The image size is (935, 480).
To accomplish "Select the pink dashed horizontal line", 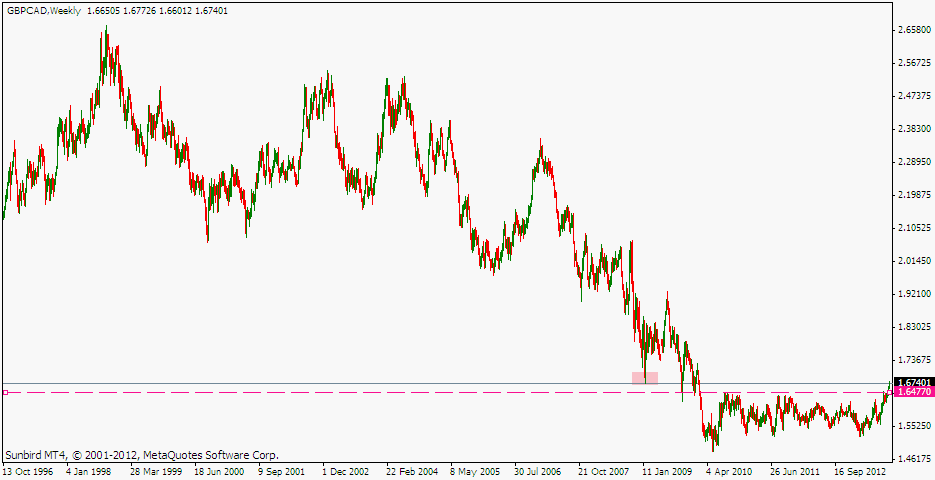I will point(300,392).
